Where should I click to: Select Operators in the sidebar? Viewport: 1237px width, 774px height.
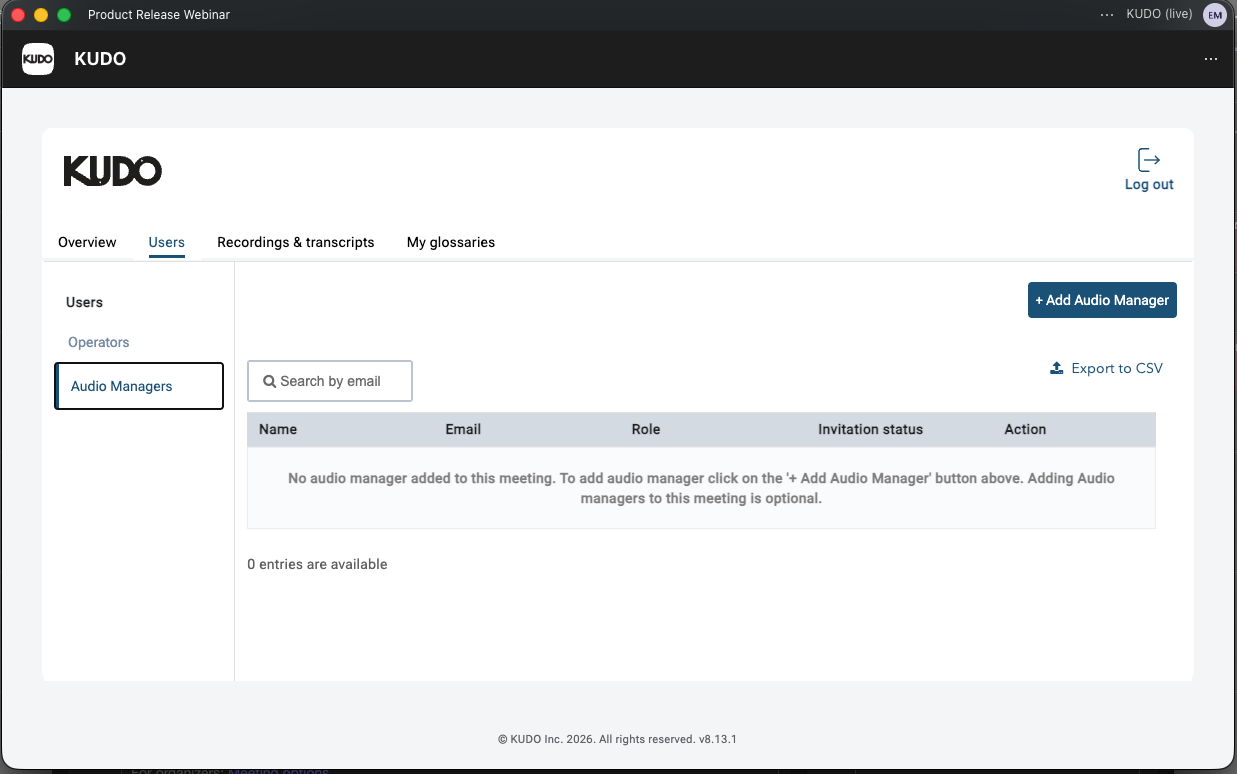98,342
